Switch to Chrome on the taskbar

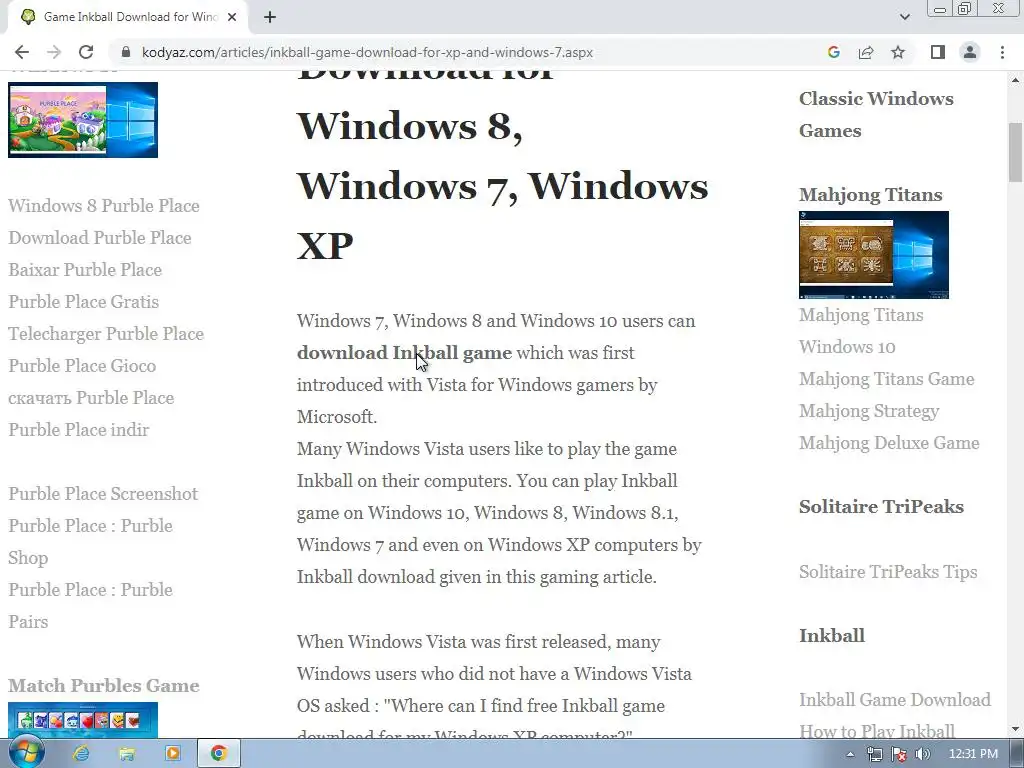(x=219, y=753)
